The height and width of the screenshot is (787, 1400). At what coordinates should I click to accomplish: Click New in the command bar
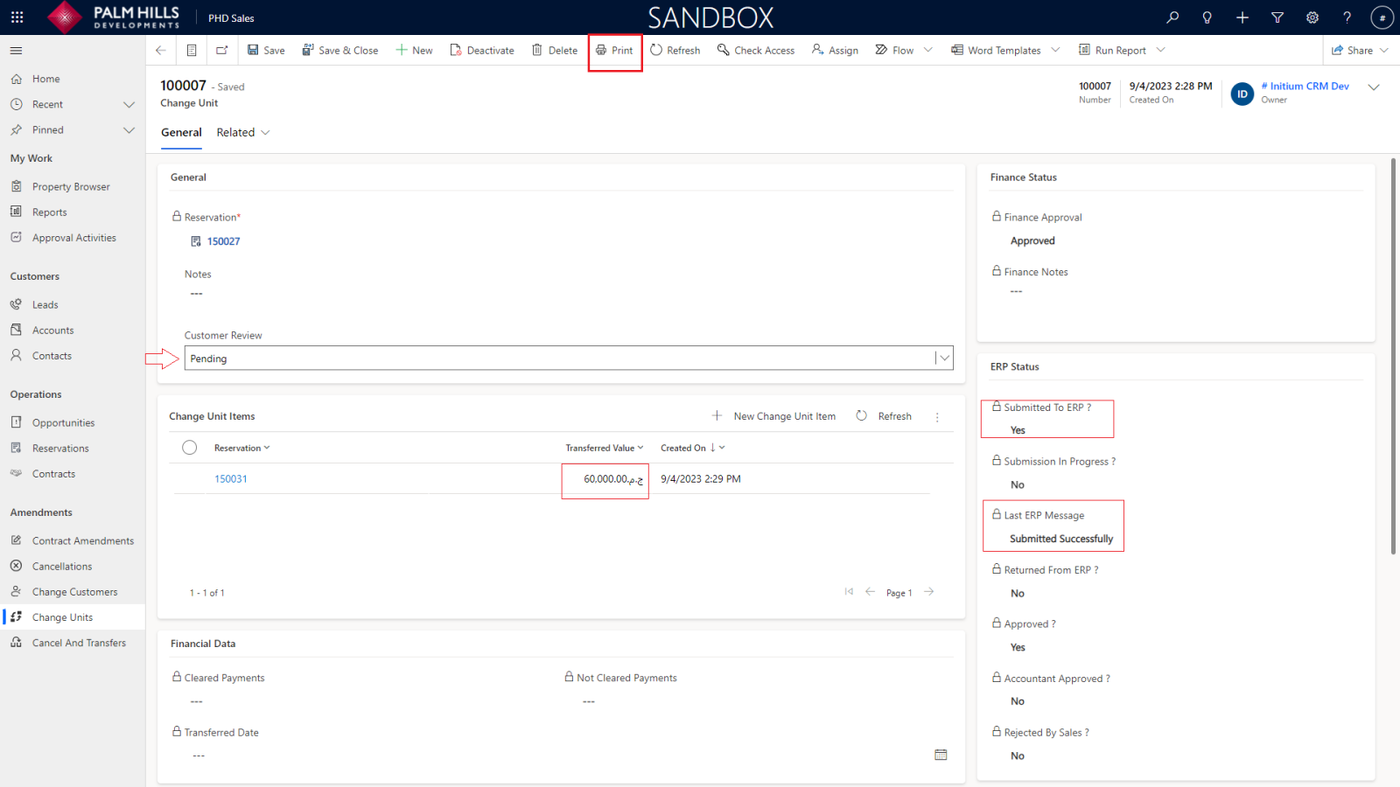(414, 50)
